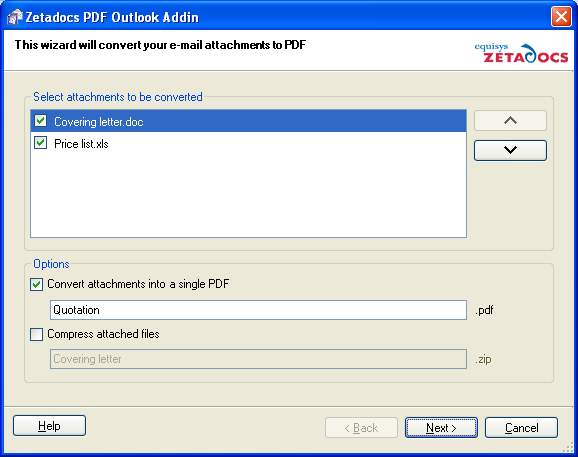Screen dimensions: 578x457
Task: Enable Compress attached files option
Action: [36, 334]
